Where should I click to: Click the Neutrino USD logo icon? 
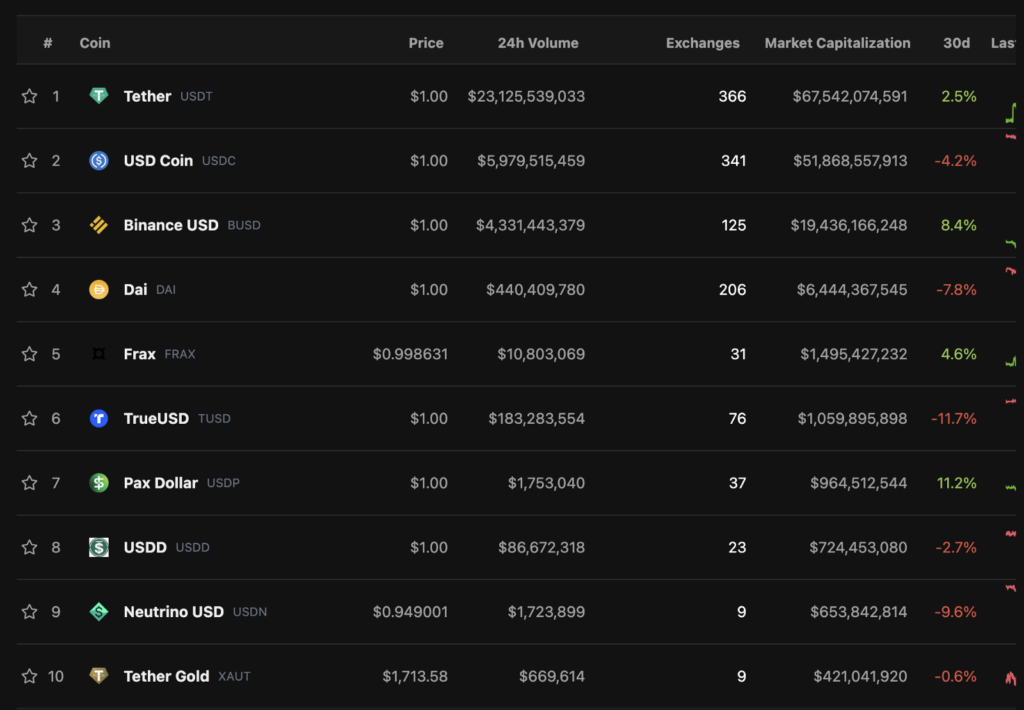click(99, 611)
